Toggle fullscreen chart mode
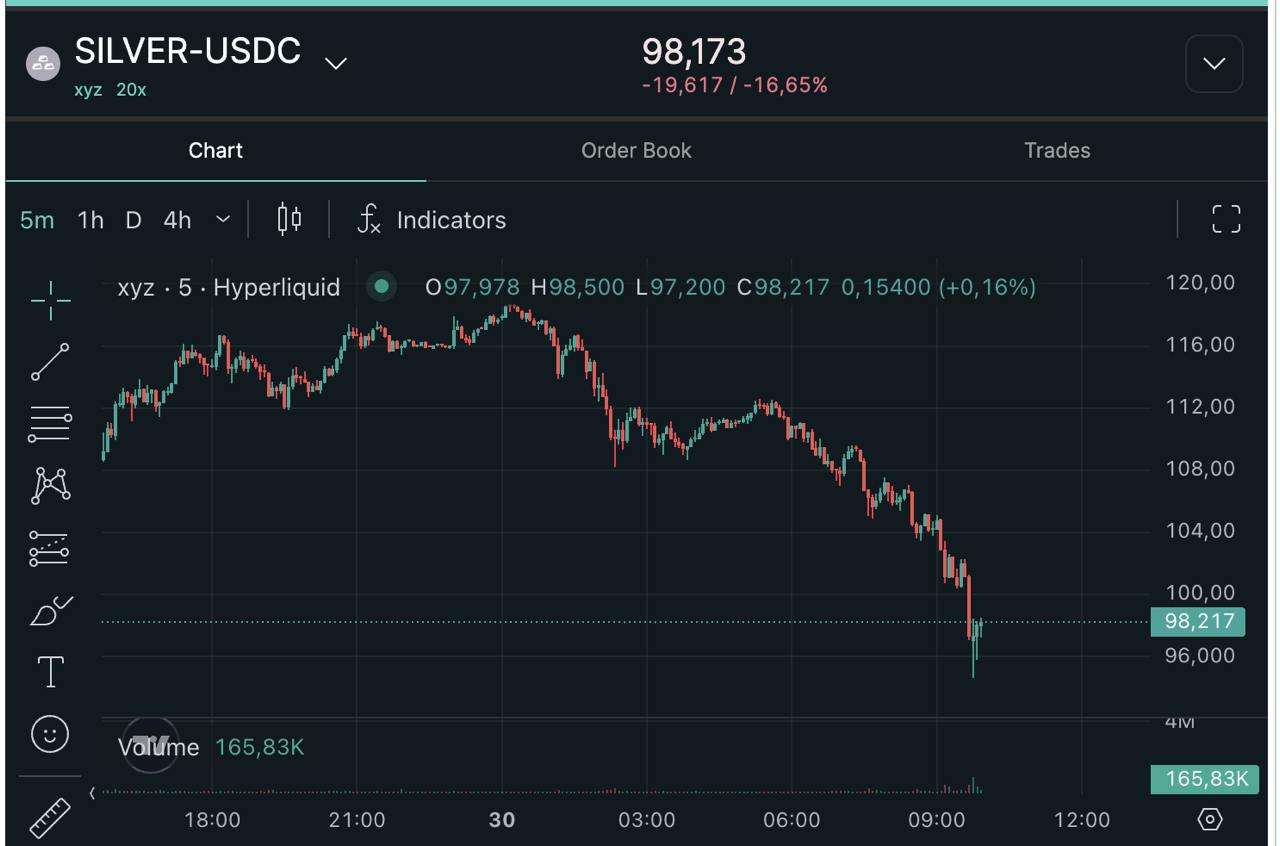The image size is (1280, 846). click(1226, 219)
